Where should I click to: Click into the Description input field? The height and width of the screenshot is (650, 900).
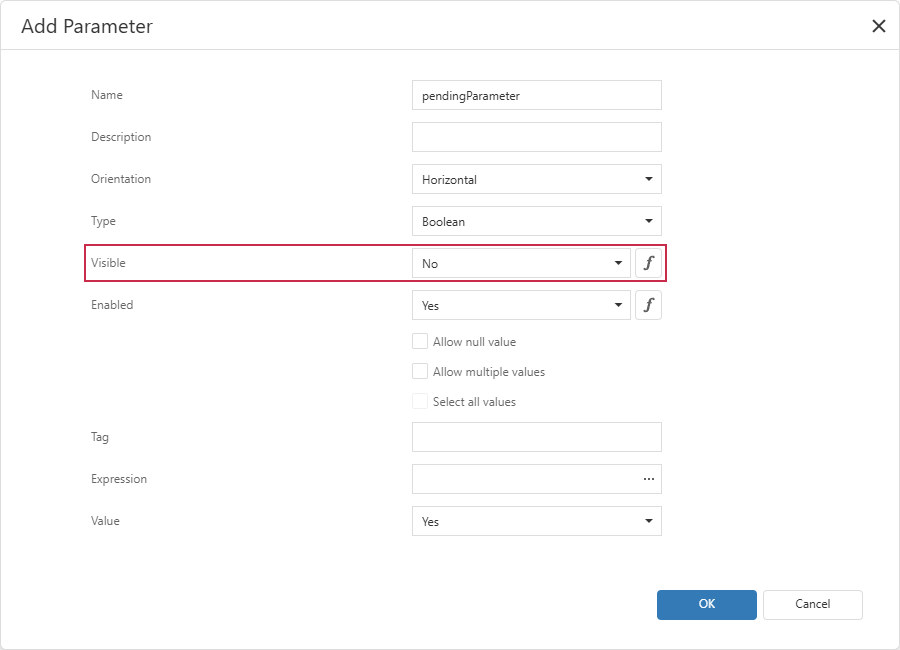tap(537, 137)
